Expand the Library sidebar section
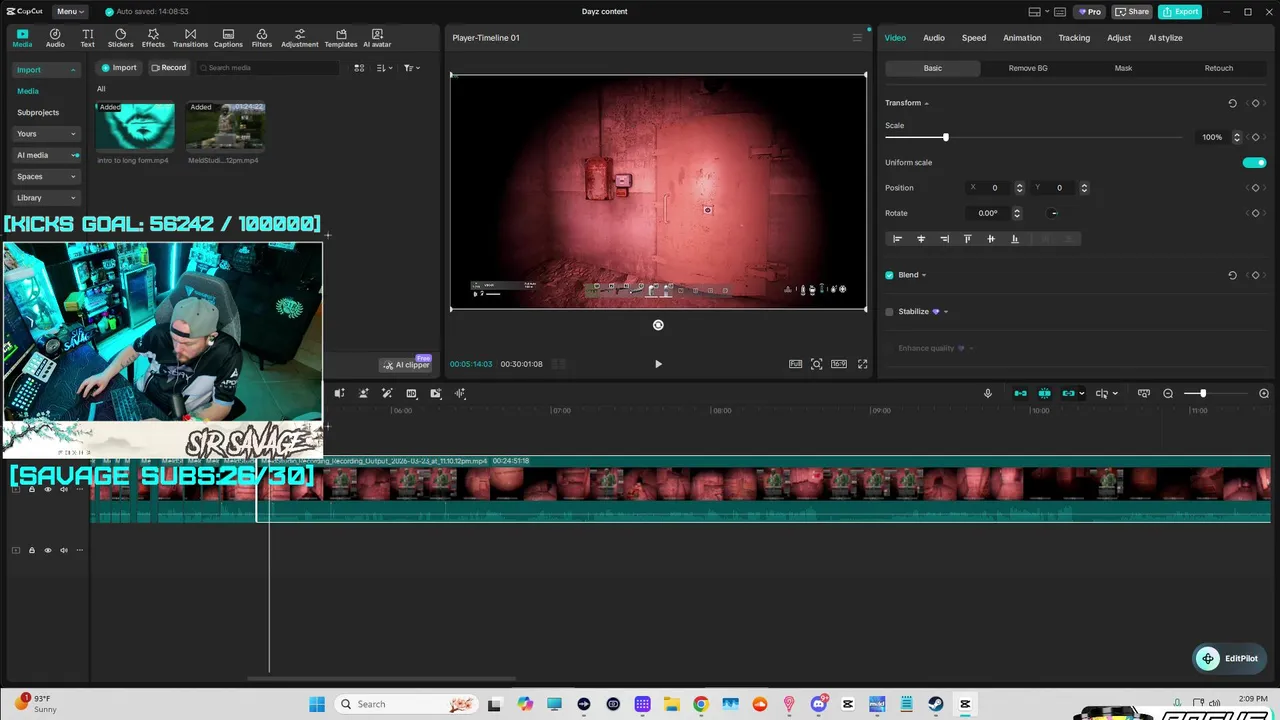The height and width of the screenshot is (720, 1280). click(x=73, y=198)
